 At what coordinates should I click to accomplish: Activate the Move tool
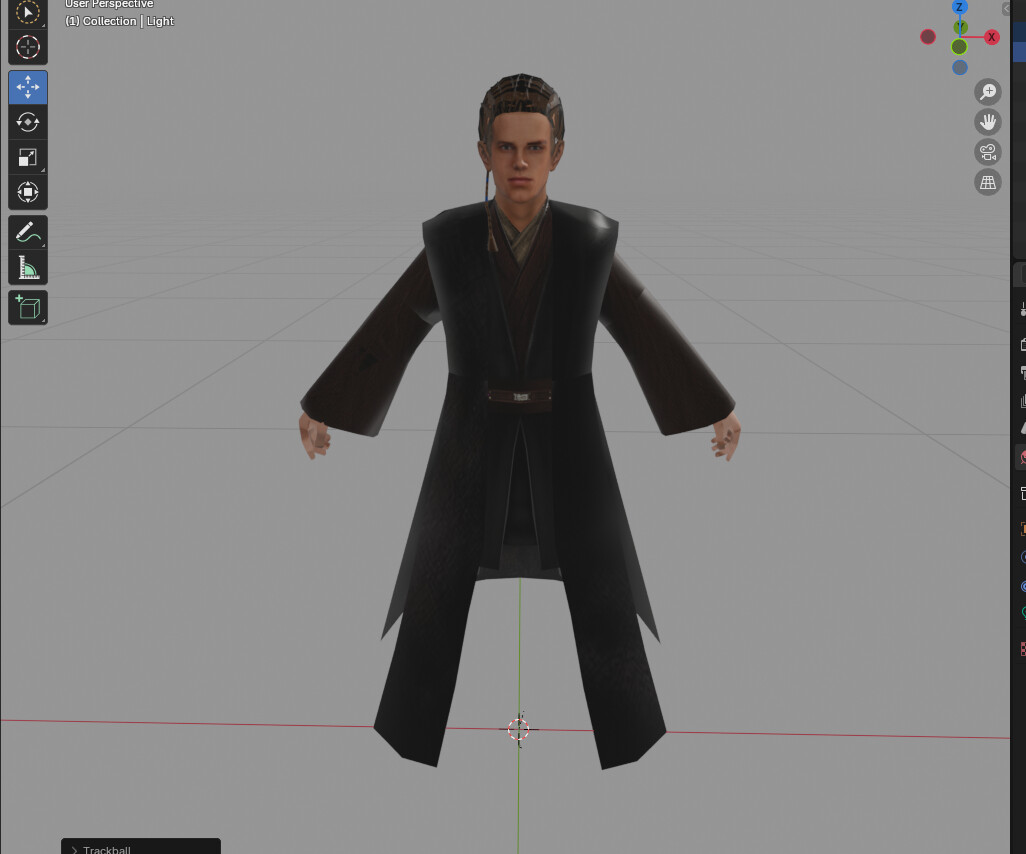point(27,87)
